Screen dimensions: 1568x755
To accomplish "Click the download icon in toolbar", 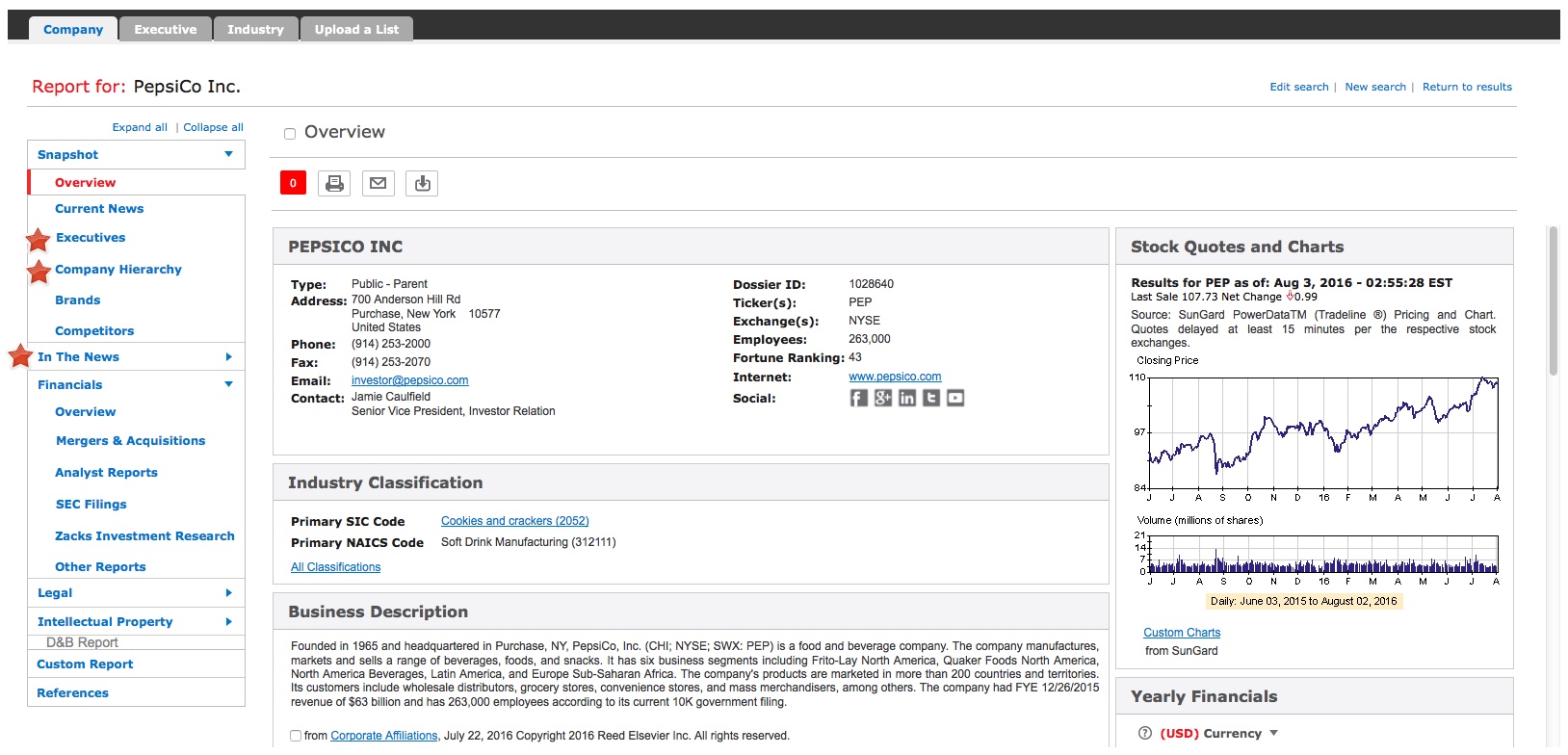I will coord(422,183).
